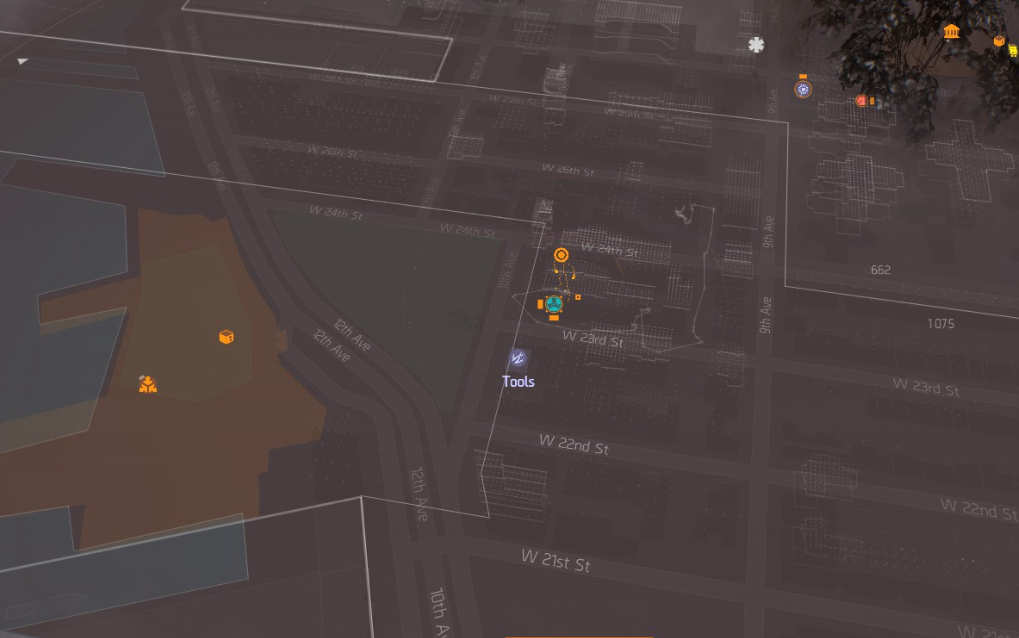Click the yellow shopping cart vendor icon
The width and height of the screenshot is (1019, 638).
click(x=1013, y=51)
